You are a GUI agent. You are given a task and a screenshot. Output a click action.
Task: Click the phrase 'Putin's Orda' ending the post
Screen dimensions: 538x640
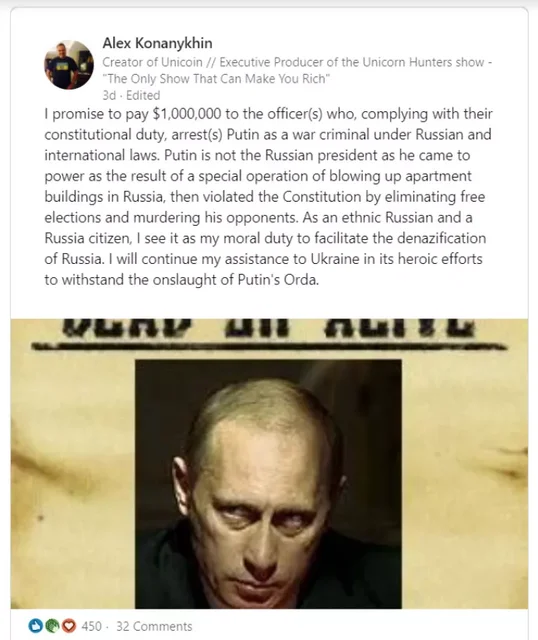pos(278,280)
